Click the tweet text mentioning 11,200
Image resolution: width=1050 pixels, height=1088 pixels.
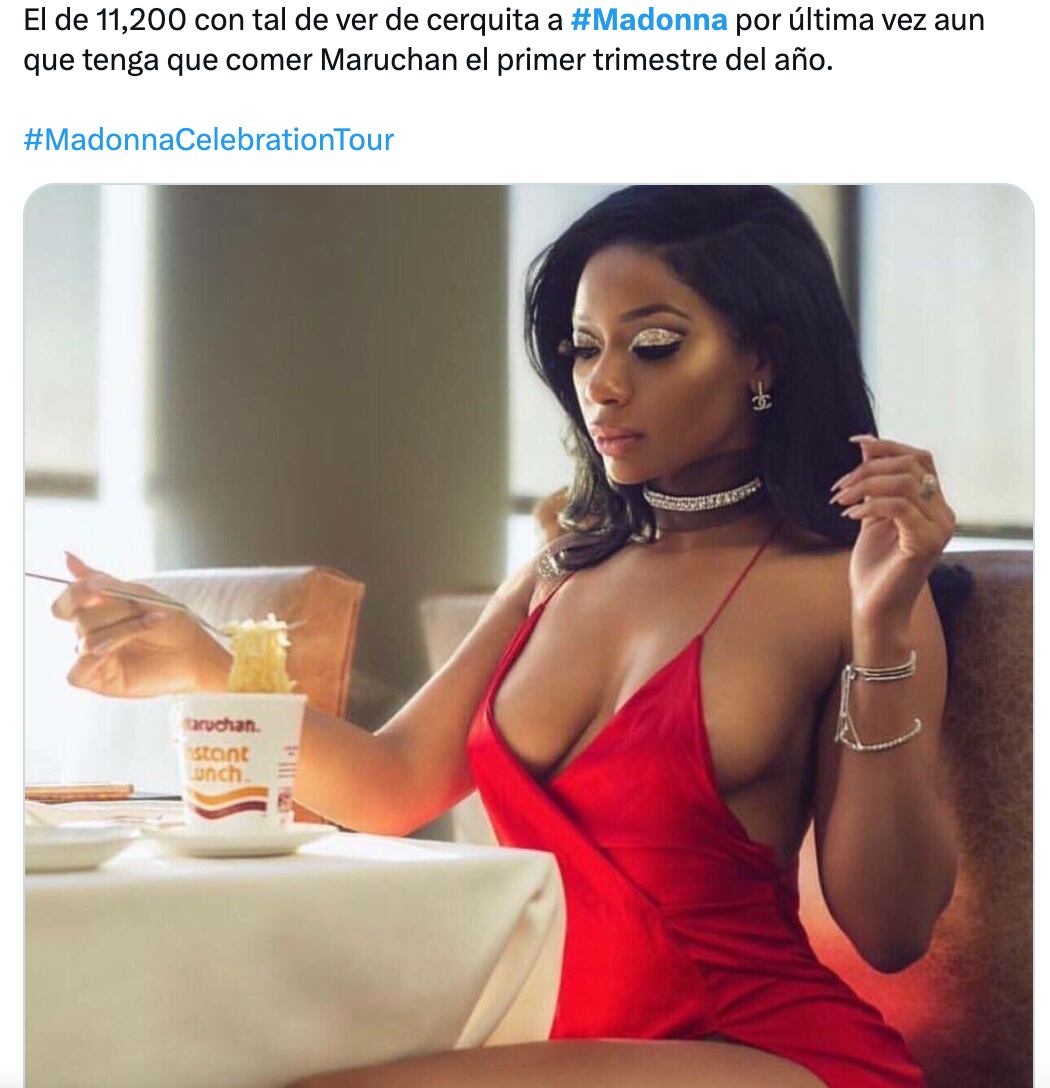[504, 40]
